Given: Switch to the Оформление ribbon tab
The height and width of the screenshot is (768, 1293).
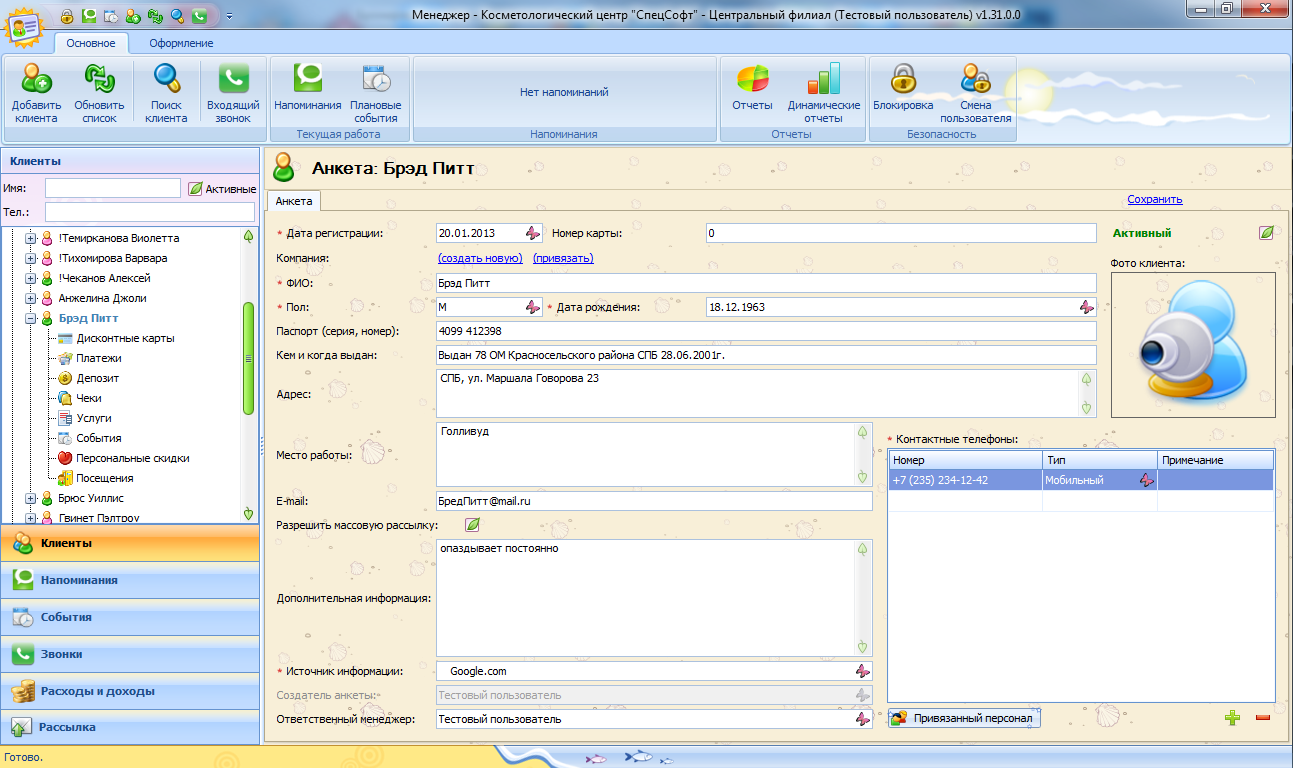Looking at the screenshot, I should click(181, 43).
